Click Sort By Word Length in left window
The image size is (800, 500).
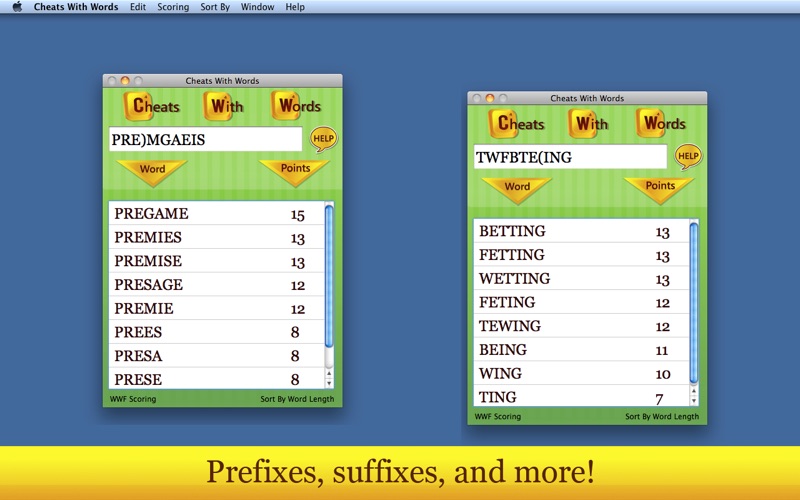[297, 399]
